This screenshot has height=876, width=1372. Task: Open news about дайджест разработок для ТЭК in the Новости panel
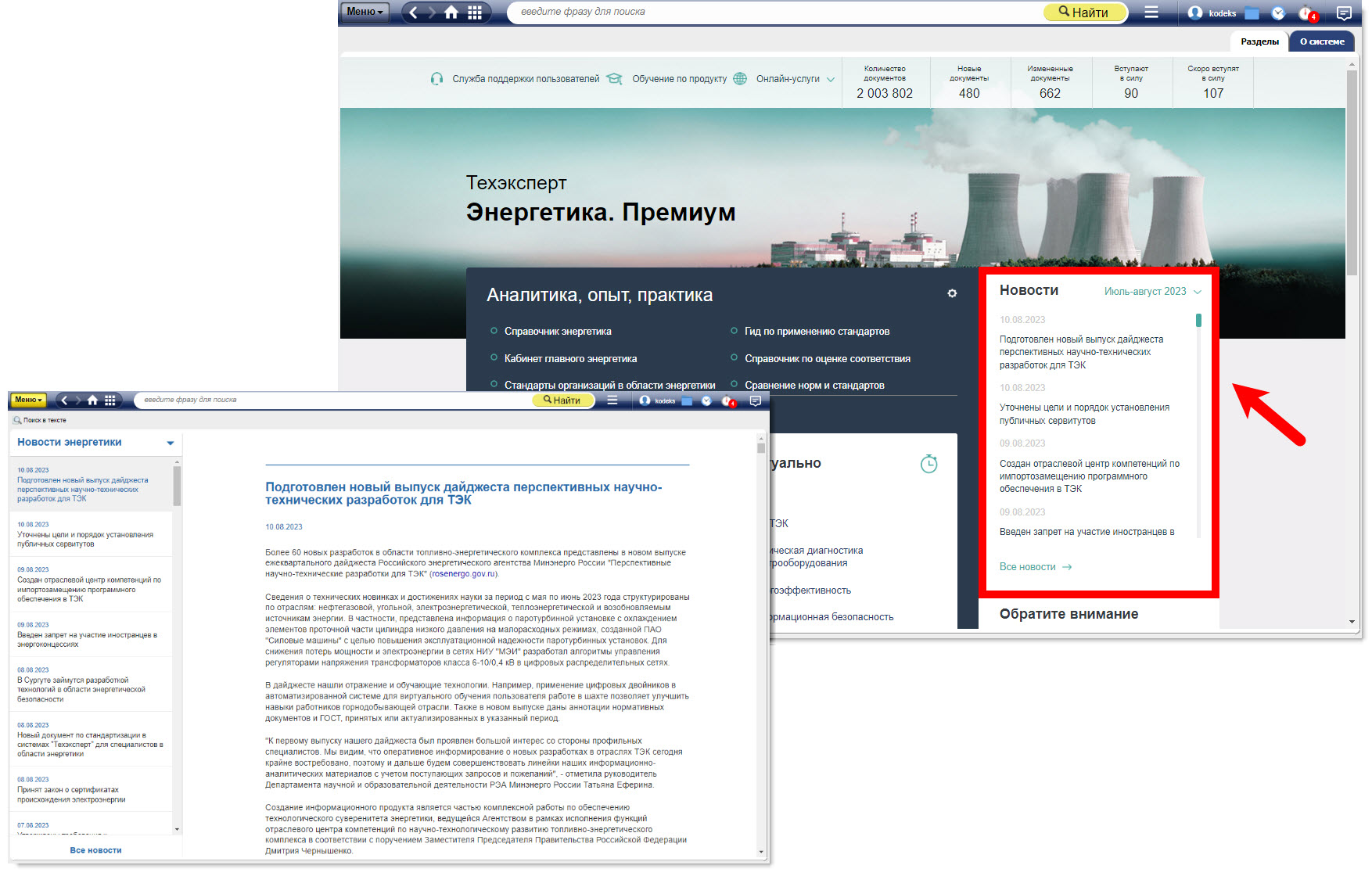pos(1080,352)
